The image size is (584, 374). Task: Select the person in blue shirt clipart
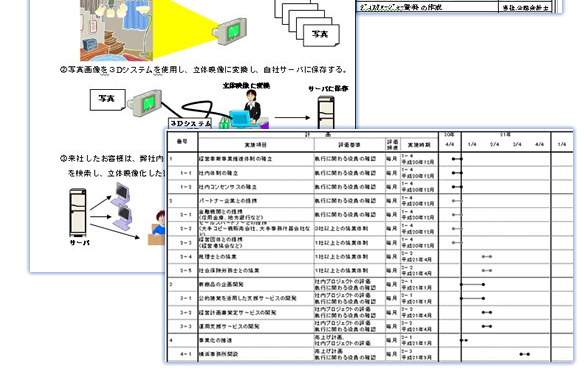coord(157,228)
